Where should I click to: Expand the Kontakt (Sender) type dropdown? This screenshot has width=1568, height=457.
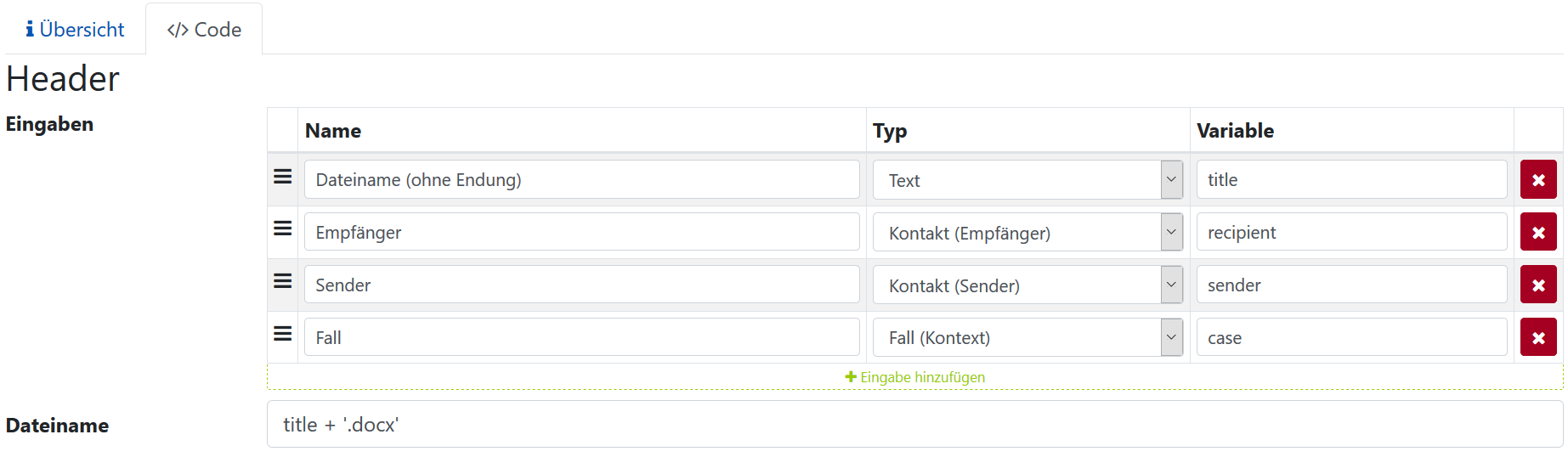coord(1027,285)
